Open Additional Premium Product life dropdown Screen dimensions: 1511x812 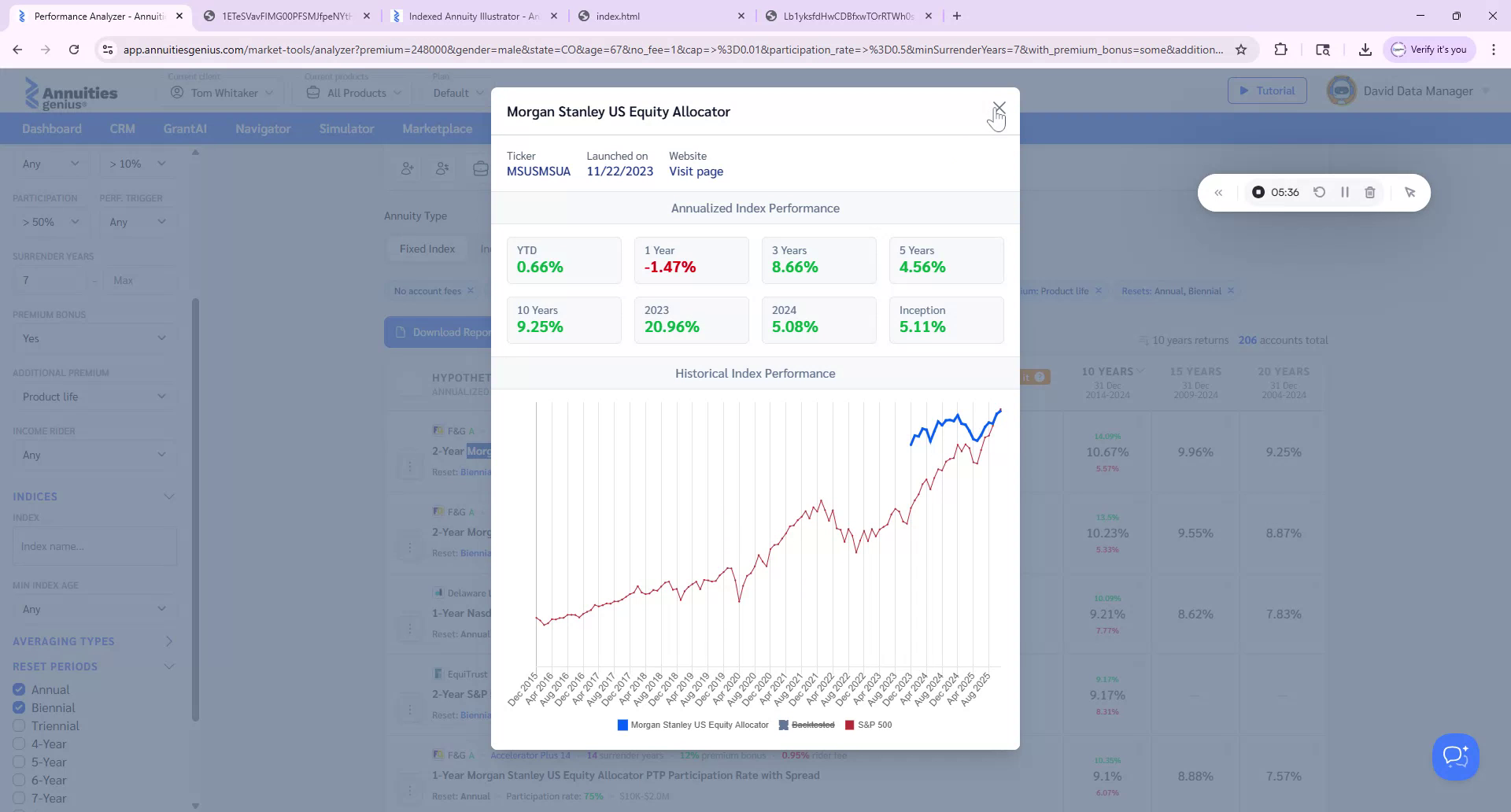[x=94, y=397]
